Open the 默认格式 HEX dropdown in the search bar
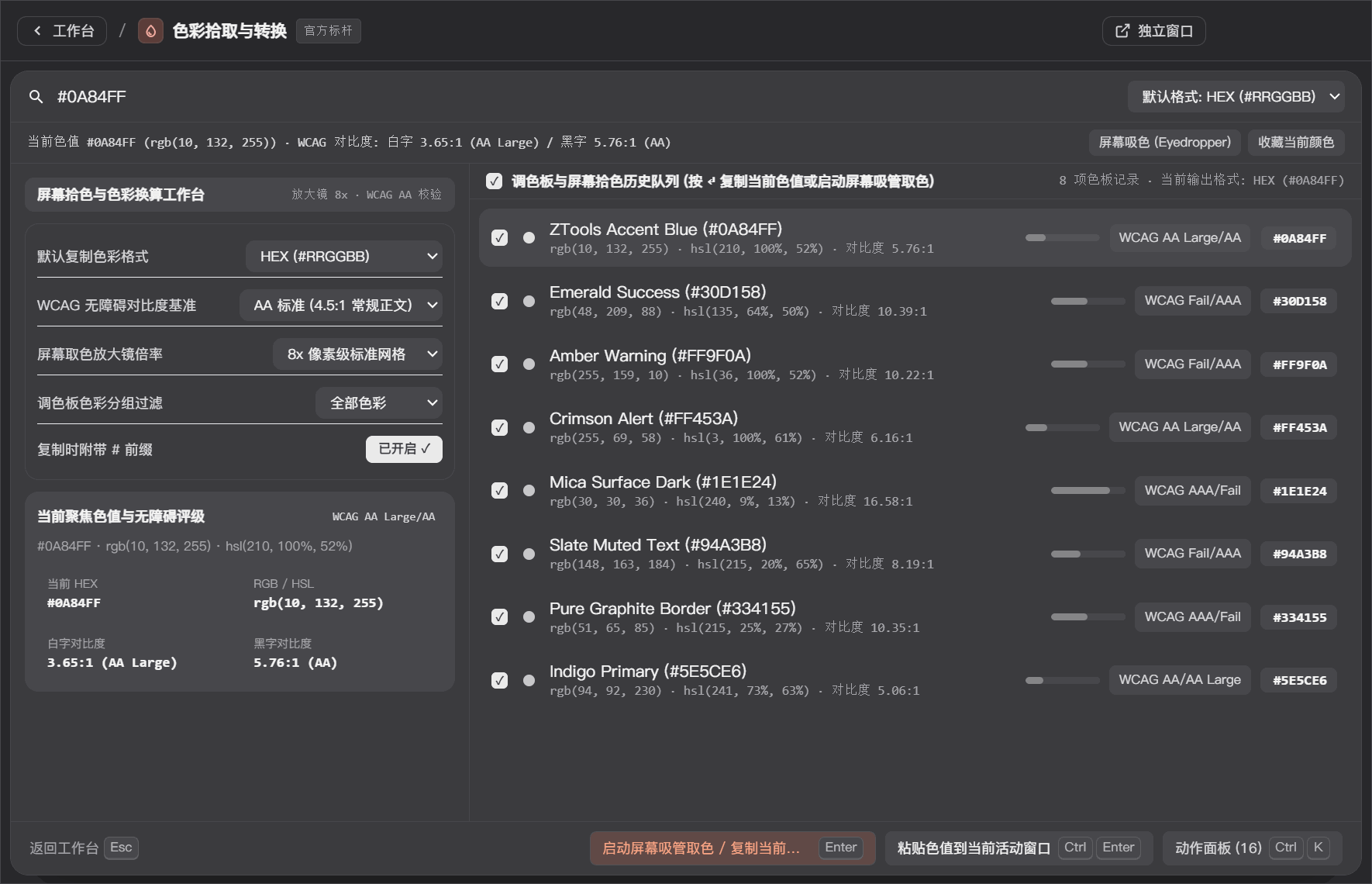 [x=1236, y=97]
